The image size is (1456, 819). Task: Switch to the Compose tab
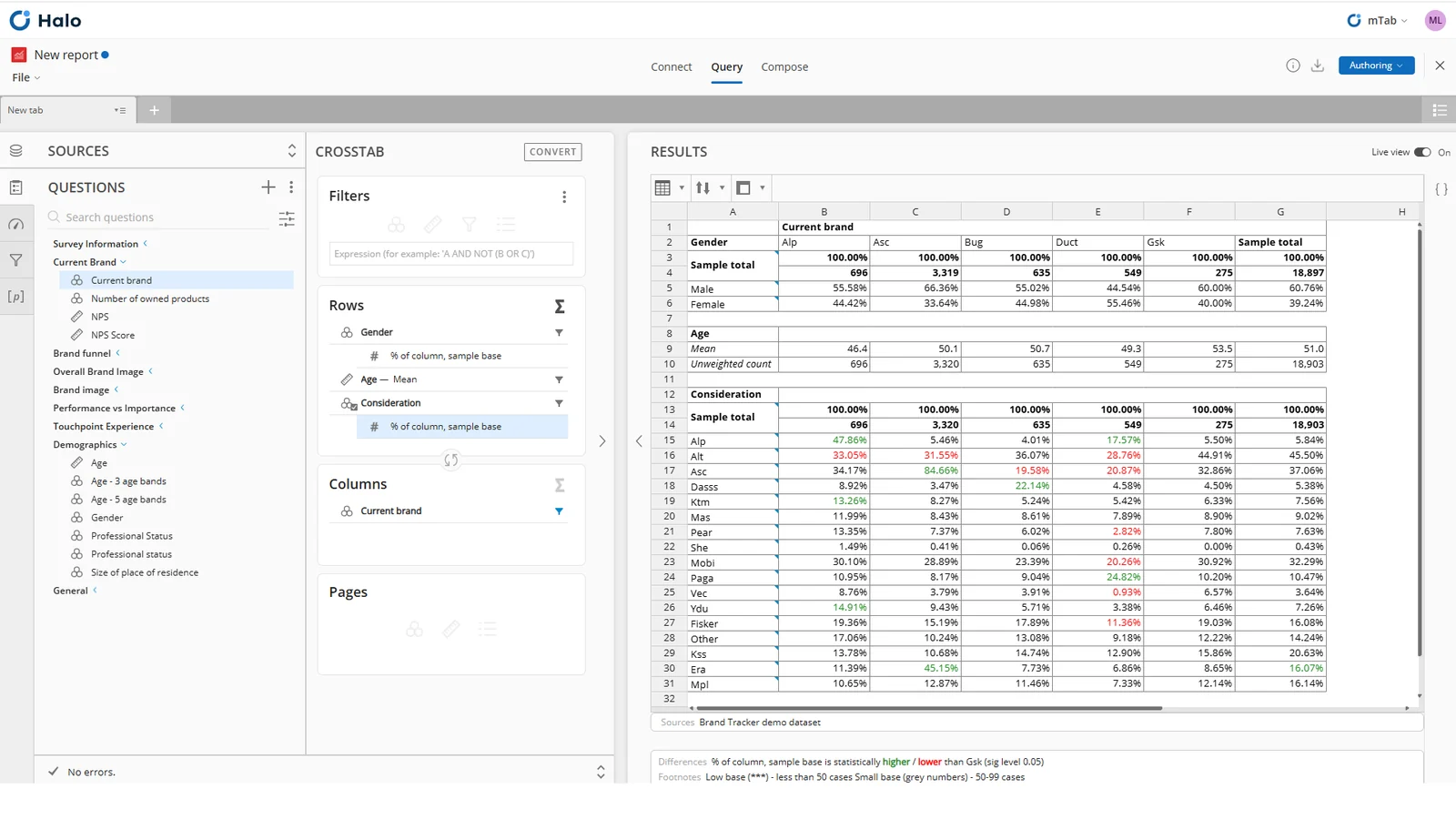pyautogui.click(x=784, y=67)
